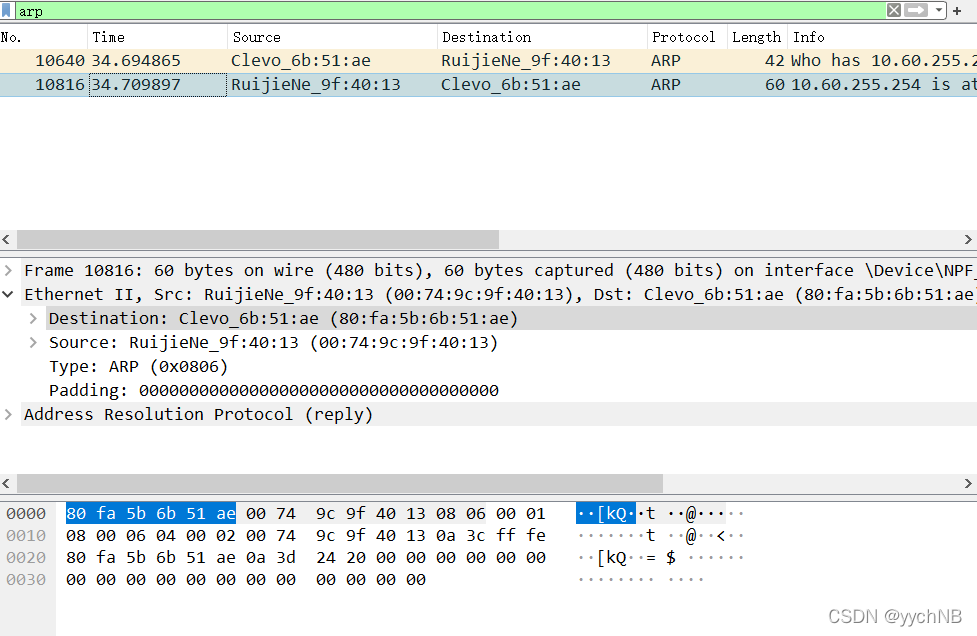Click time value 34.694865
This screenshot has width=977, height=636.
[x=136, y=60]
